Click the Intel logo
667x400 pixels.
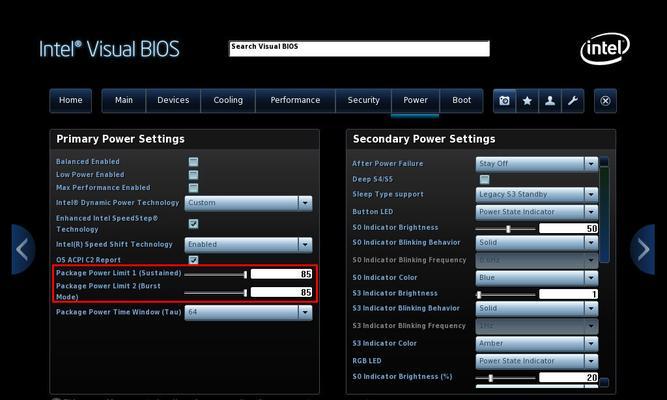tap(605, 49)
